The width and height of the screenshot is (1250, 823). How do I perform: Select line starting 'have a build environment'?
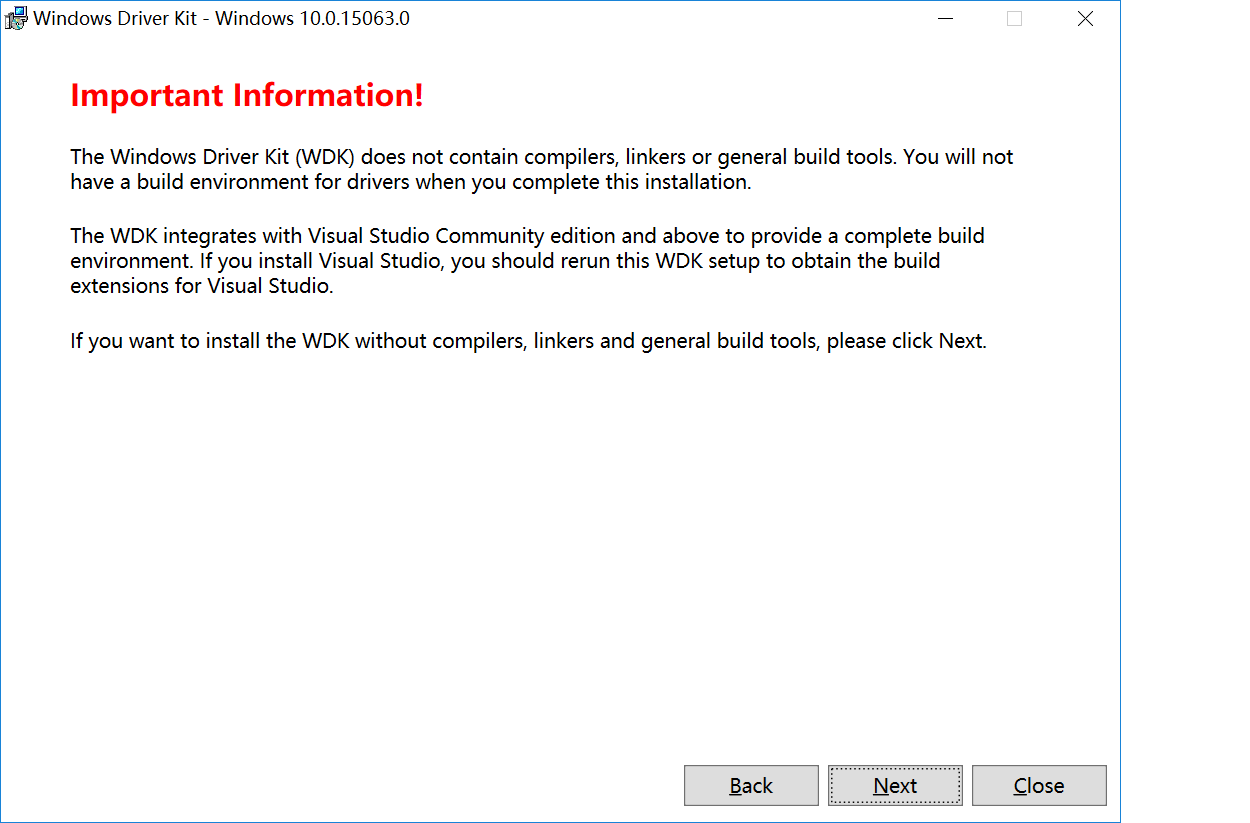(x=410, y=182)
